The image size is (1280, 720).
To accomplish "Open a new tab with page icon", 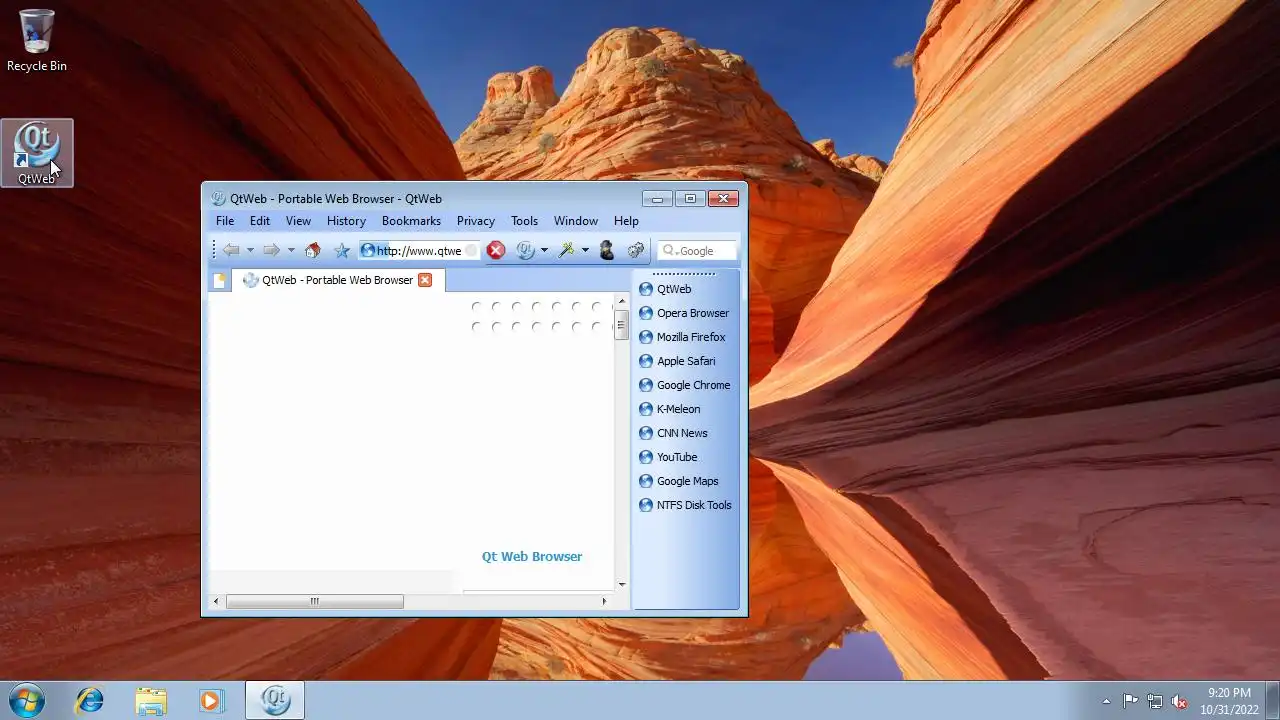I will pos(218,281).
